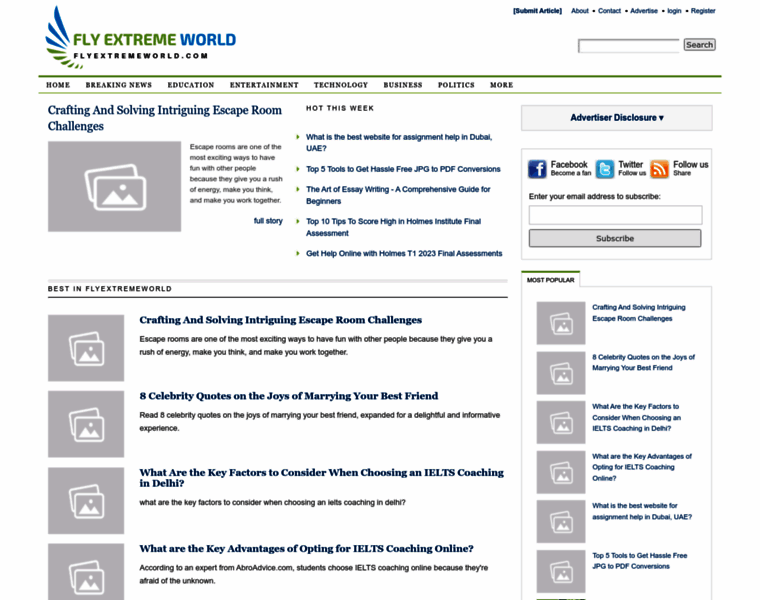Open the EDUCATION menu
The height and width of the screenshot is (600, 760).
click(x=191, y=85)
